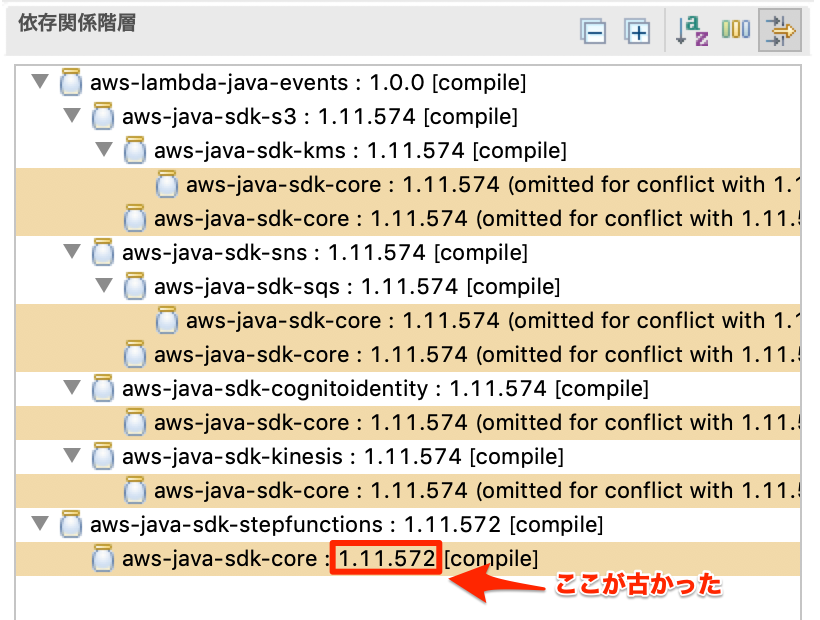Click the jar icon of aws-java-sdk-kinesis
Viewport: 820px width, 620px height.
tap(102, 456)
